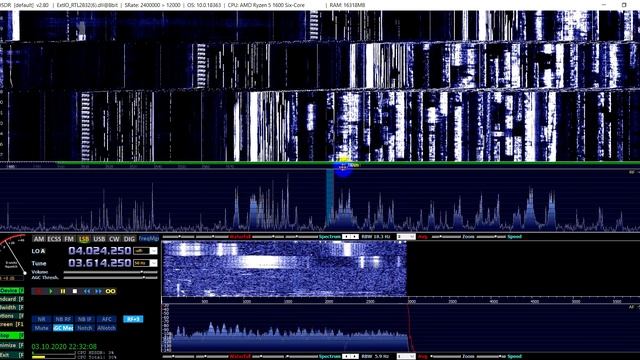Adjust the lower Speed slider
This screenshot has height=360, width=640.
click(491, 356)
